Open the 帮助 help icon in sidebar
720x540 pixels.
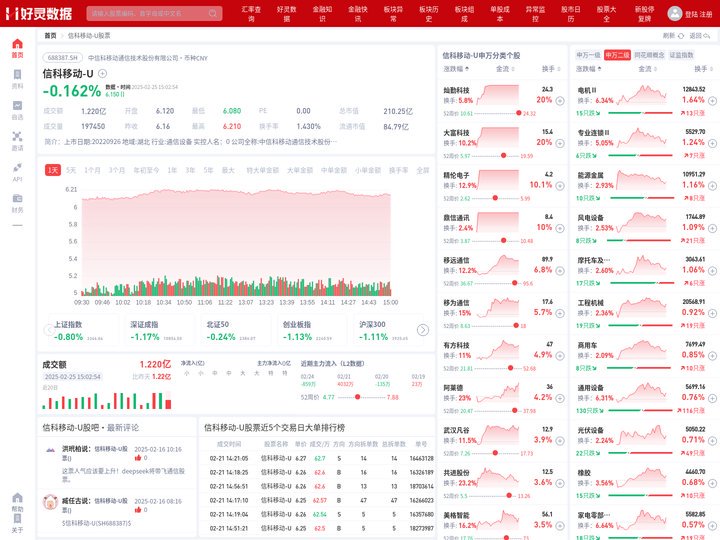(17, 502)
